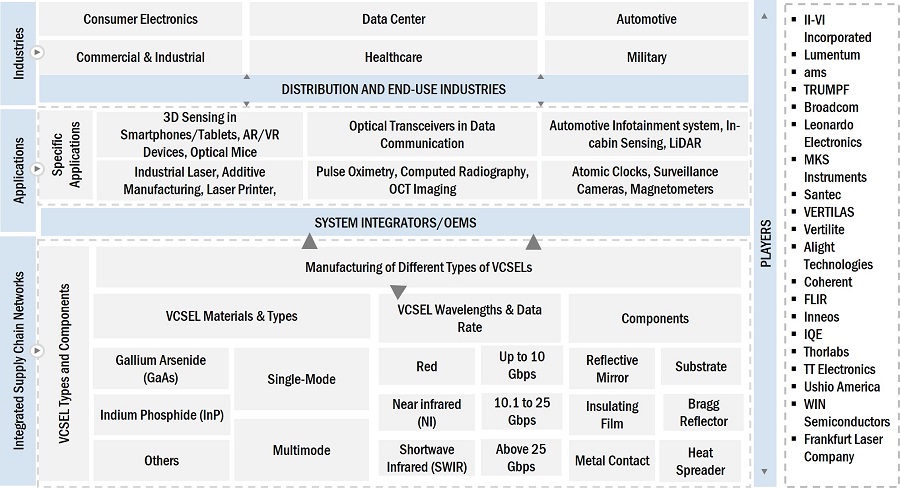Click the Players vertical label bar
This screenshot has height=488, width=900.
766,244
